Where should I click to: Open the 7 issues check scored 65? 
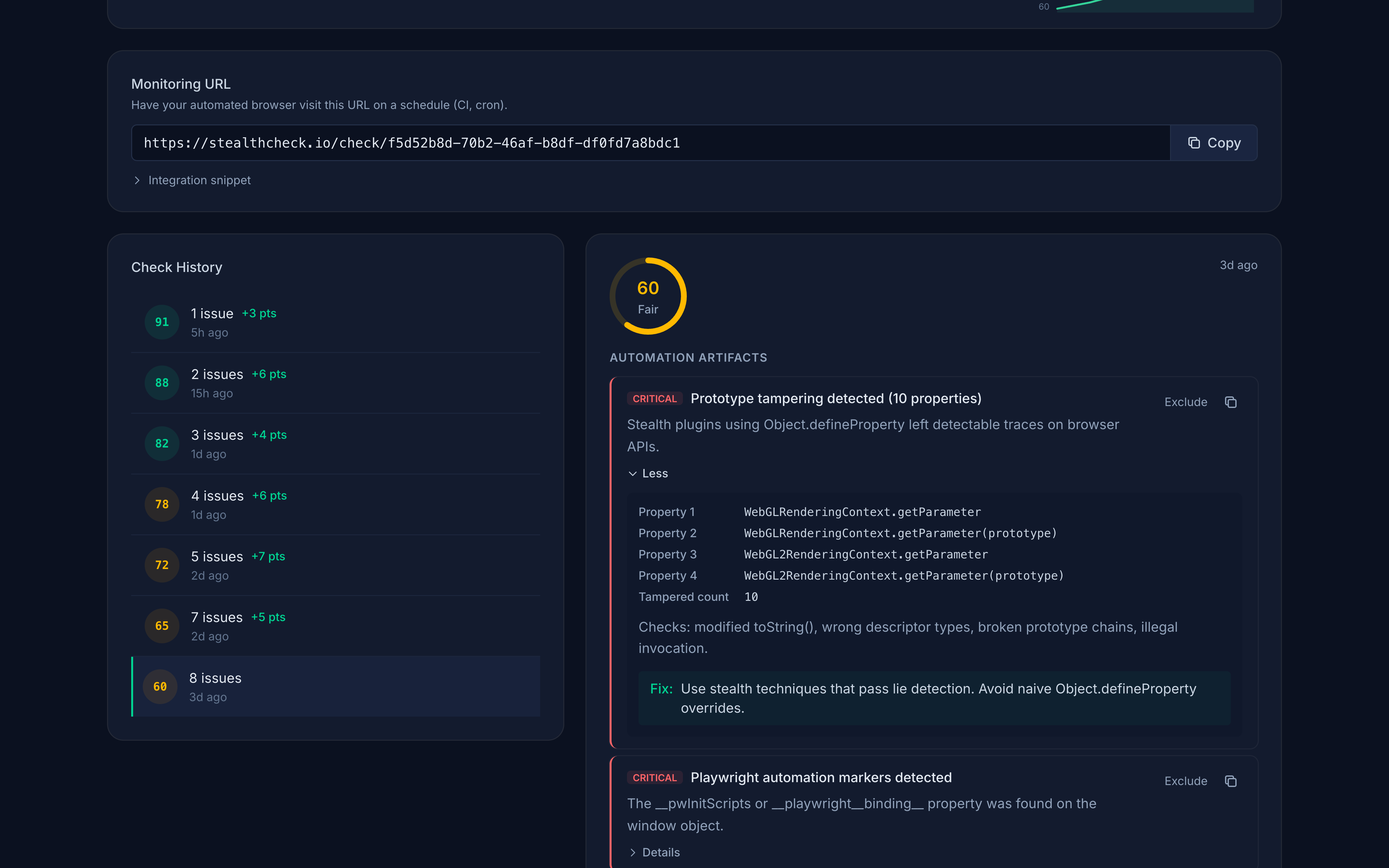pyautogui.click(x=336, y=626)
